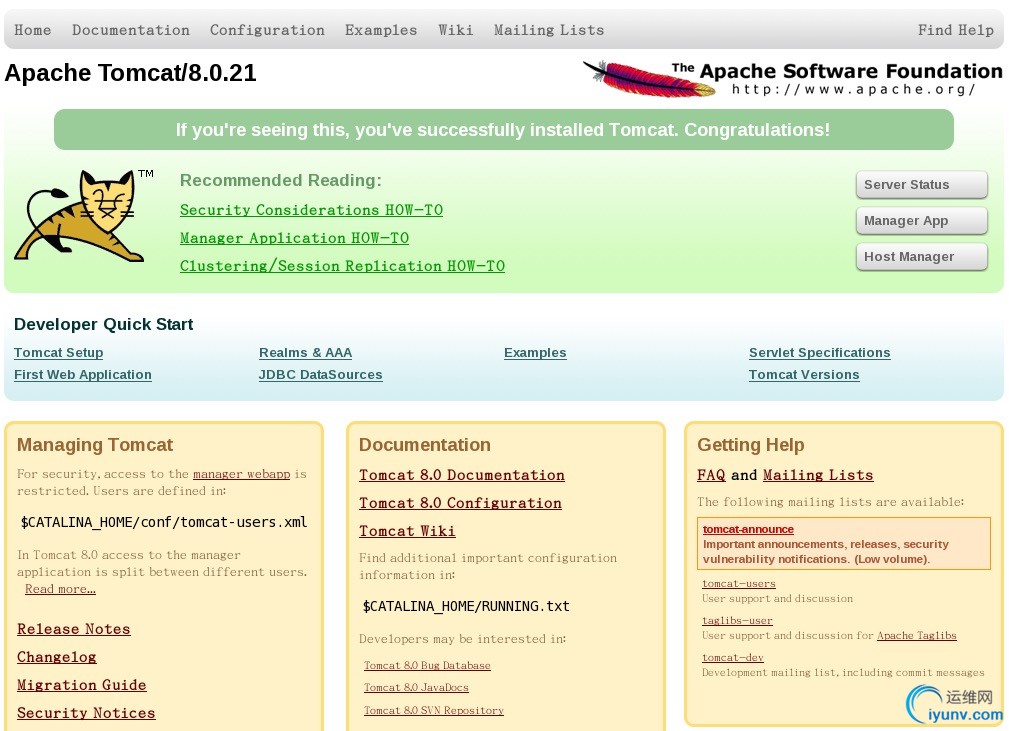This screenshot has height=731, width=1009.
Task: Open the tomcat-announce mailing list link
Action: (x=748, y=529)
